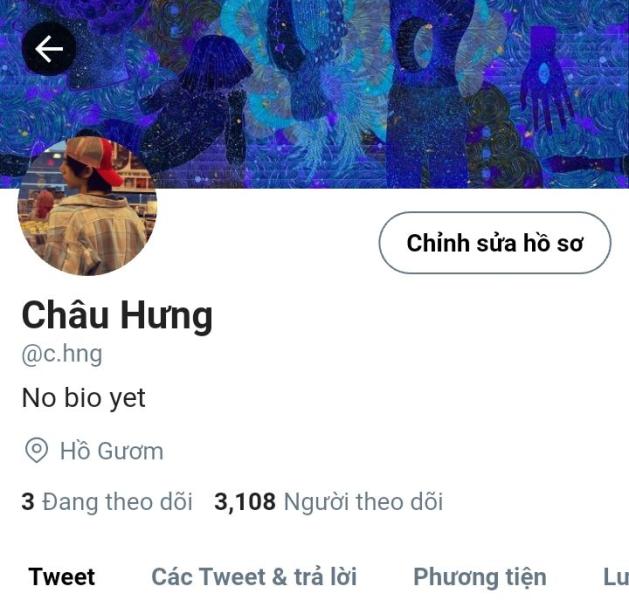Click the location pin icon
This screenshot has width=629, height=600.
tap(37, 450)
